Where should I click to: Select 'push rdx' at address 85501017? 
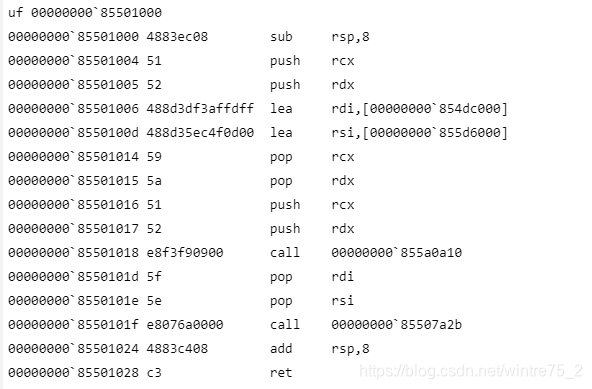[181, 229]
